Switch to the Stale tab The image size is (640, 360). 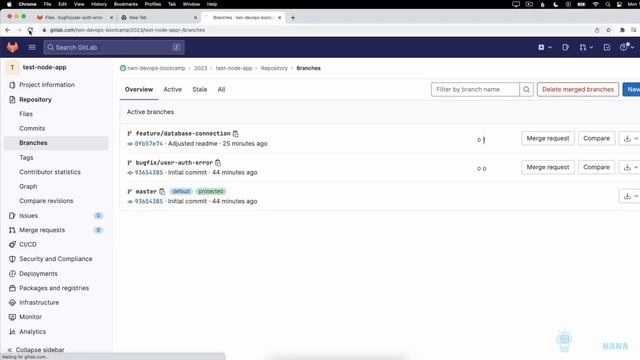(200, 89)
